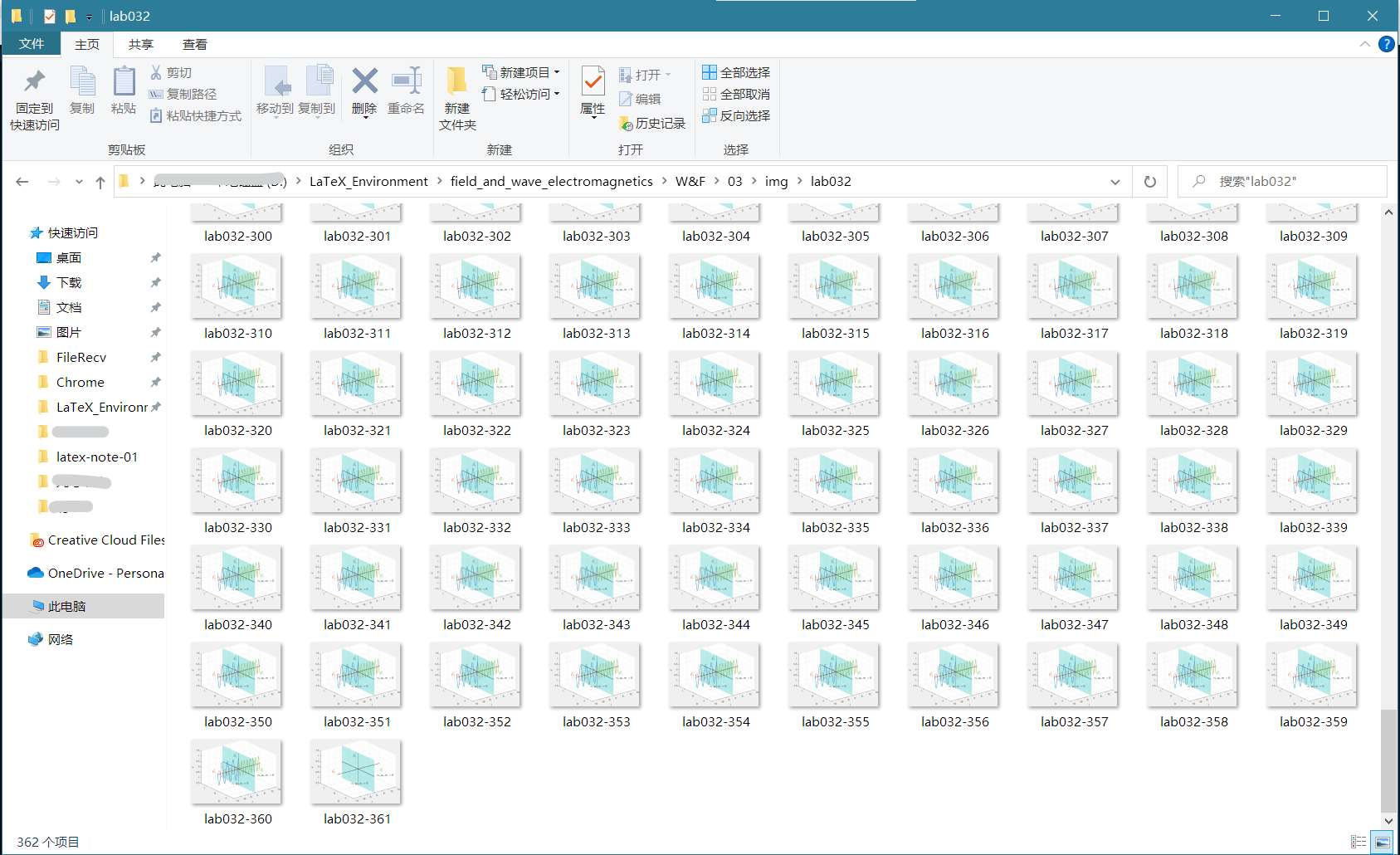Click the Delete (删除) icon in ribbon
The width and height of the screenshot is (1400, 855).
[364, 82]
